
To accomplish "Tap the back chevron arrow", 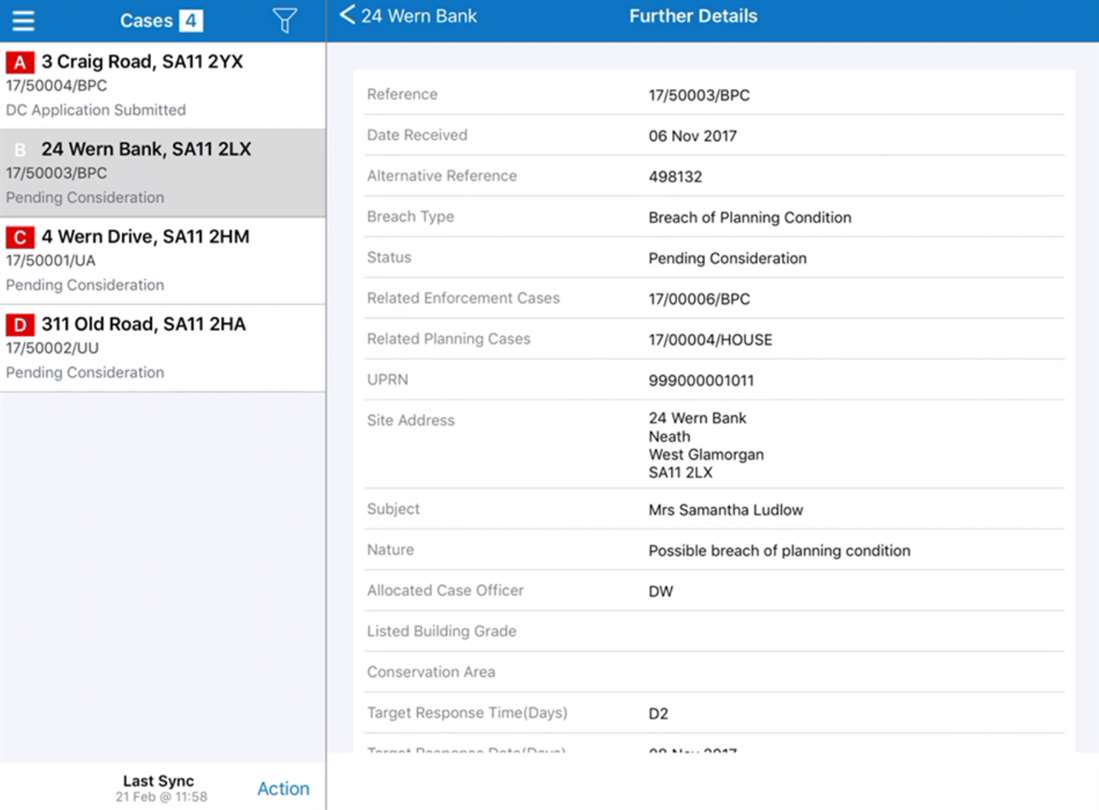I will (347, 15).
